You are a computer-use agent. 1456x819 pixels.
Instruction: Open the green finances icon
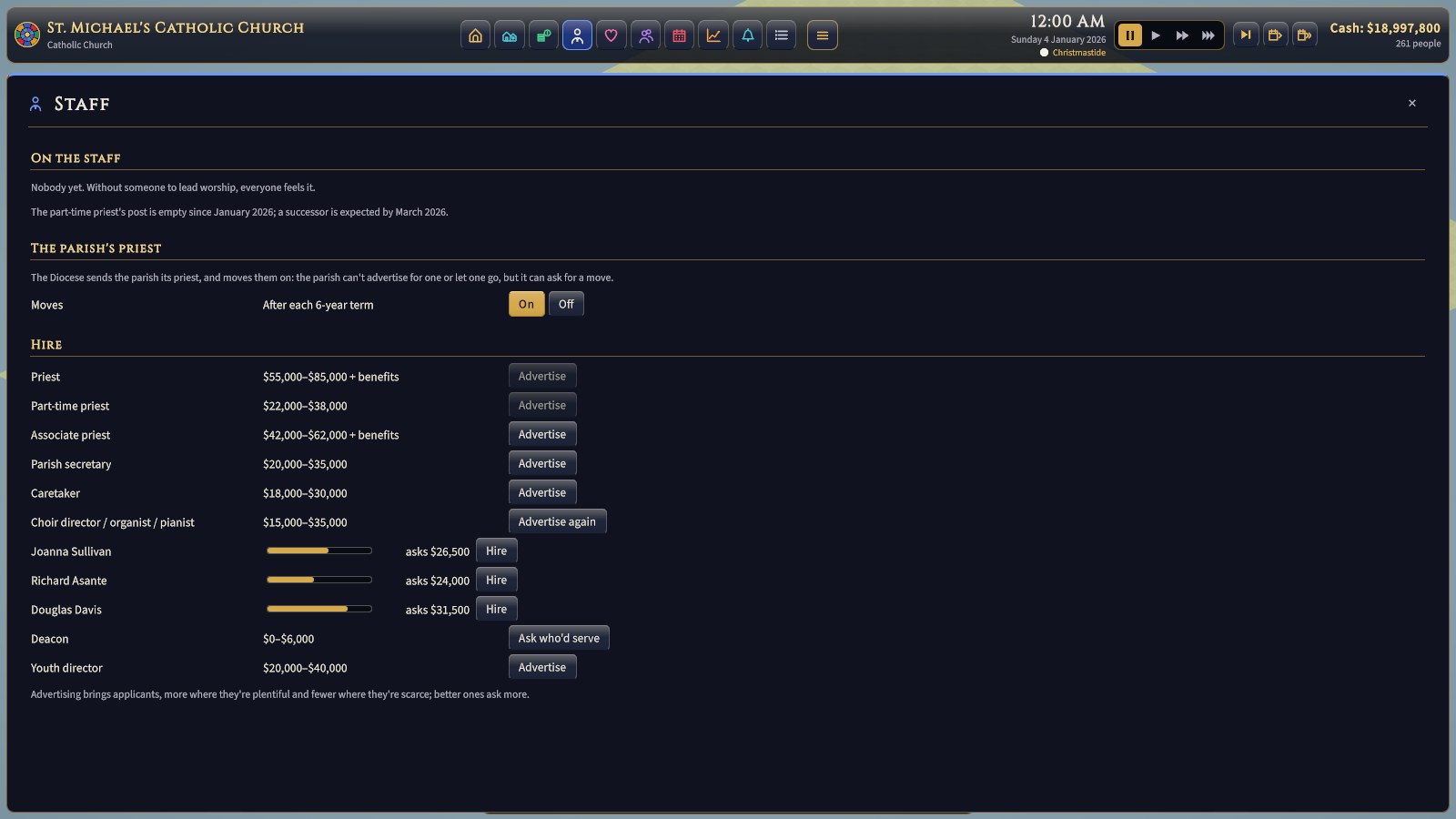(x=543, y=35)
